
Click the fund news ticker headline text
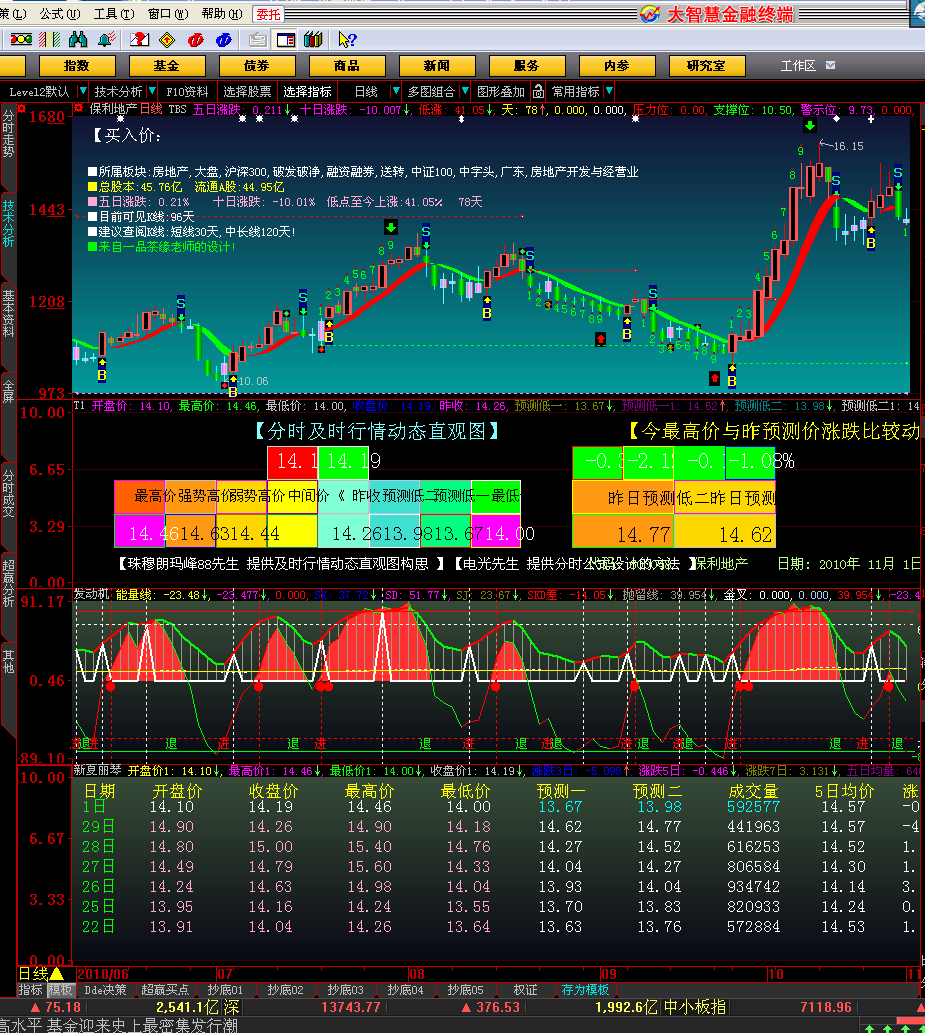click(119, 1025)
